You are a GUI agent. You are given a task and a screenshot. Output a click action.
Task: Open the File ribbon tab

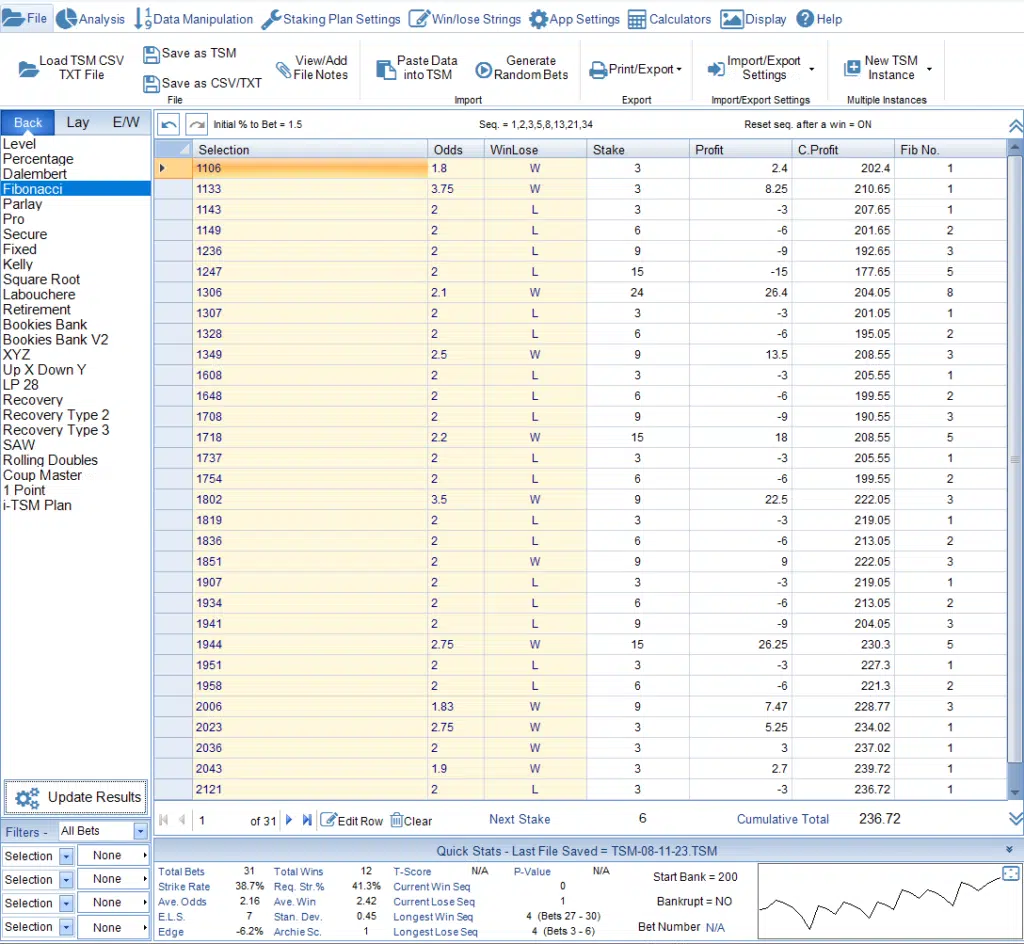(25, 18)
